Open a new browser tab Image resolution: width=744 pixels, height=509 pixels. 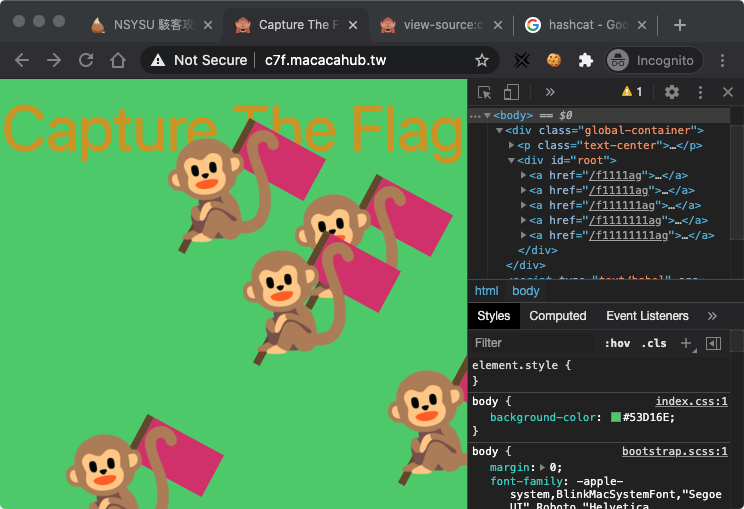tap(679, 25)
